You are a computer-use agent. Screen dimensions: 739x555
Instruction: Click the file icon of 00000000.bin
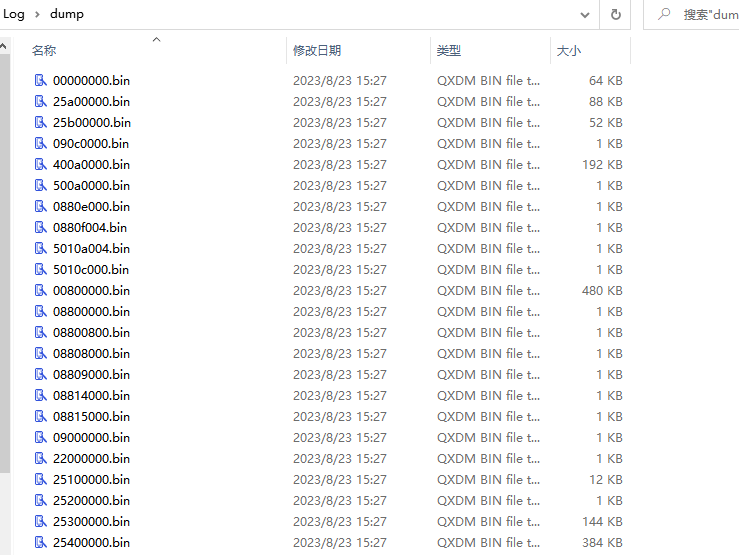tap(41, 81)
